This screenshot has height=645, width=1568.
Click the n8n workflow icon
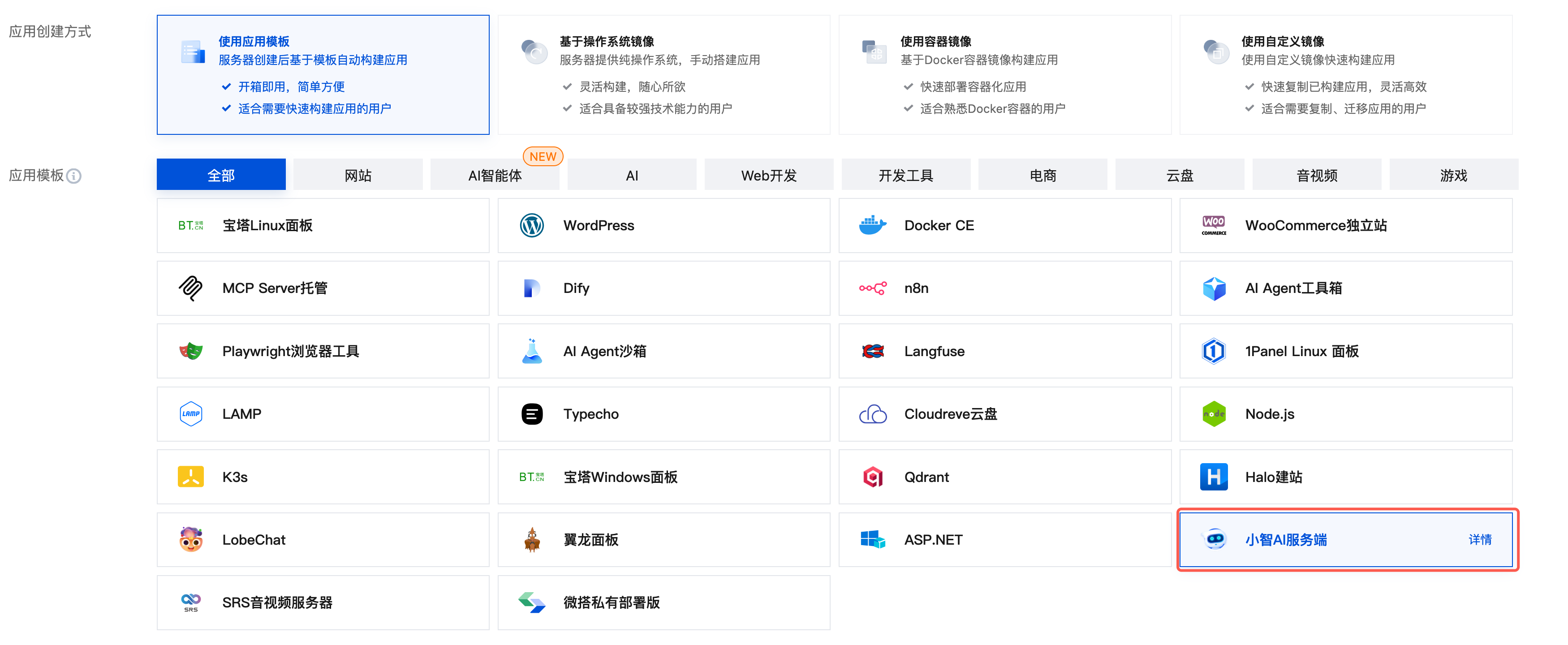(x=872, y=288)
